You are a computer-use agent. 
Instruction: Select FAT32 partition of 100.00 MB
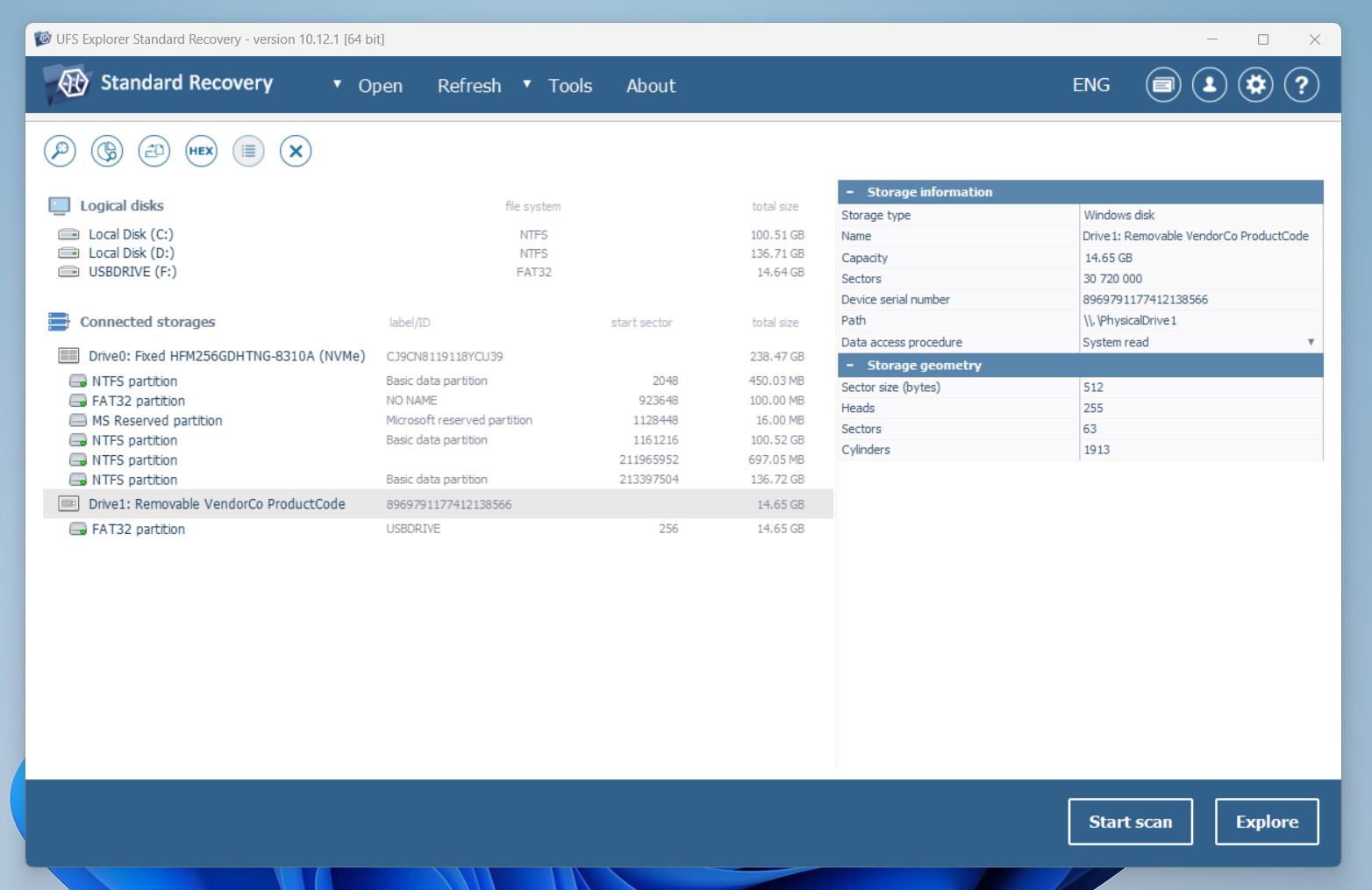438,401
